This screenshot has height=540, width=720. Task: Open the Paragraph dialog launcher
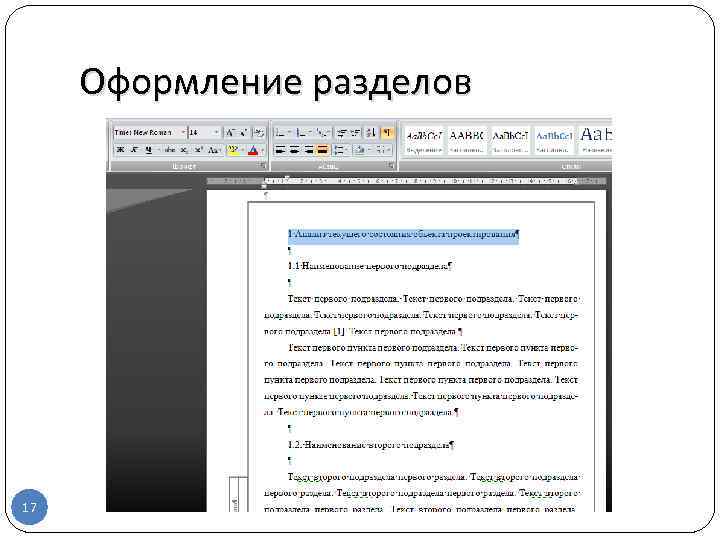click(390, 165)
